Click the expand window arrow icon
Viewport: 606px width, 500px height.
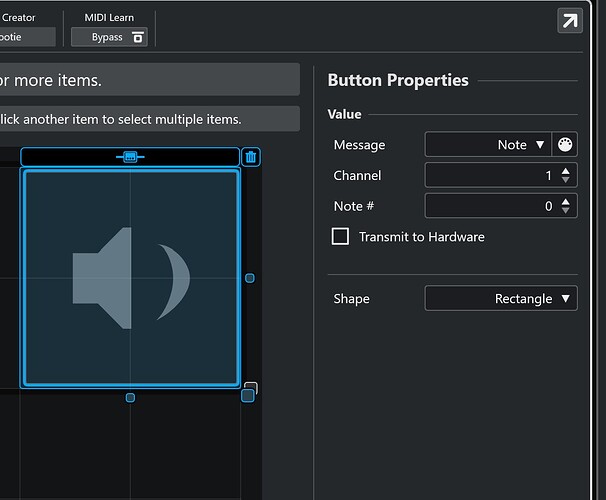pos(570,21)
